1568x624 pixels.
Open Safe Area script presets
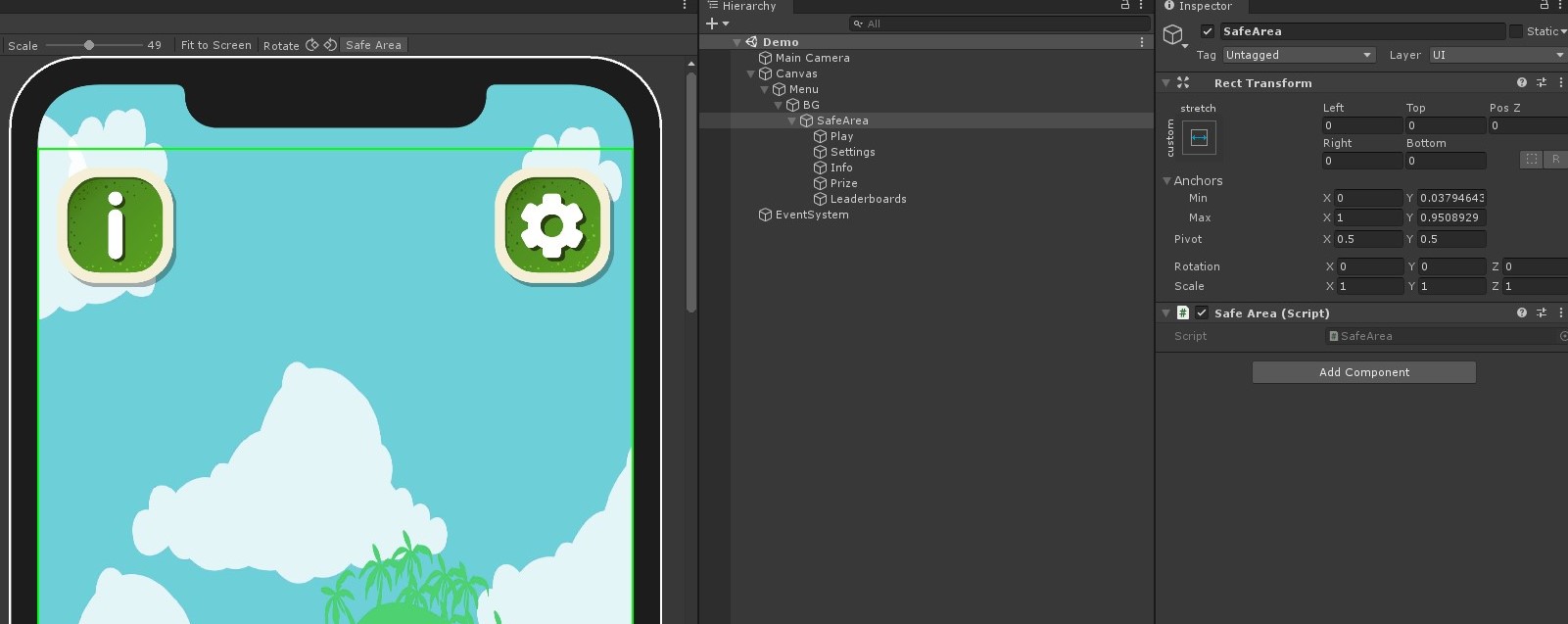[x=1542, y=313]
